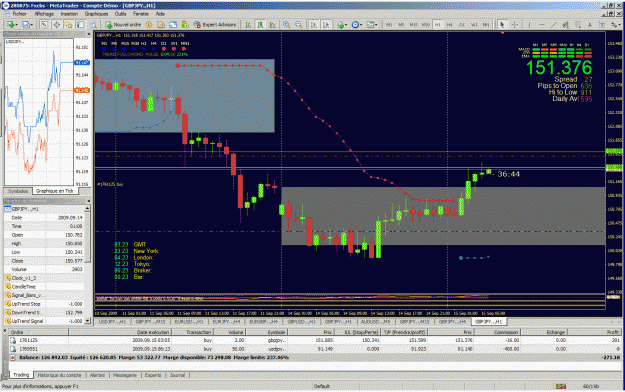Toggle the Terminal window icon
This screenshot has width=625, height=392.
coord(81,25)
